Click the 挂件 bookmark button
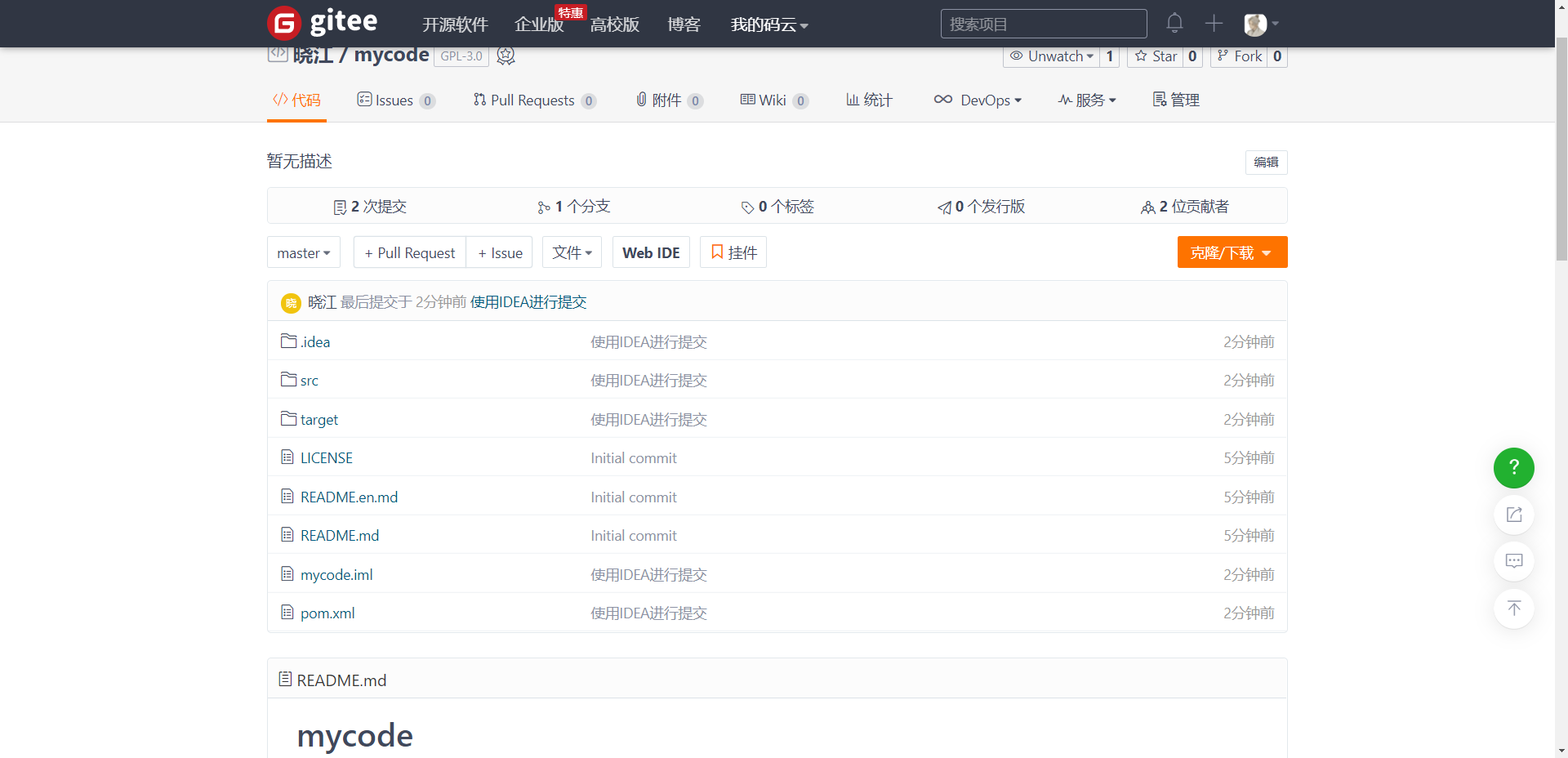This screenshot has height=758, width=1568. tap(733, 252)
